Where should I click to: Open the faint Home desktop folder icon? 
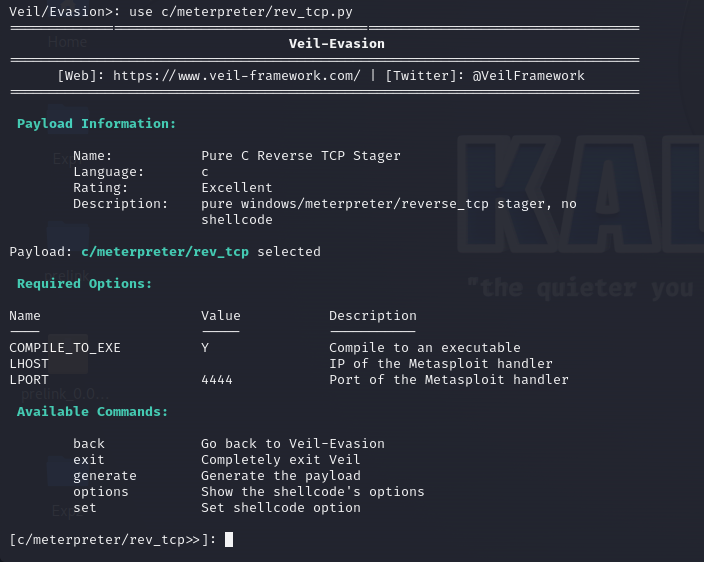point(67,43)
